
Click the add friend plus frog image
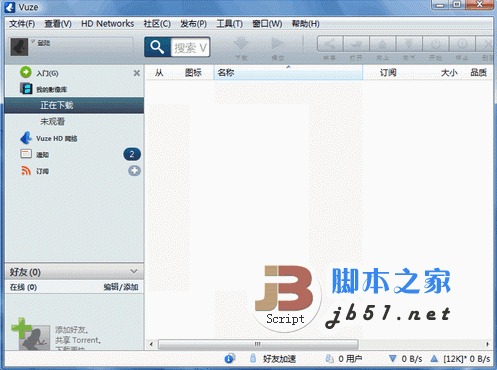coord(30,334)
